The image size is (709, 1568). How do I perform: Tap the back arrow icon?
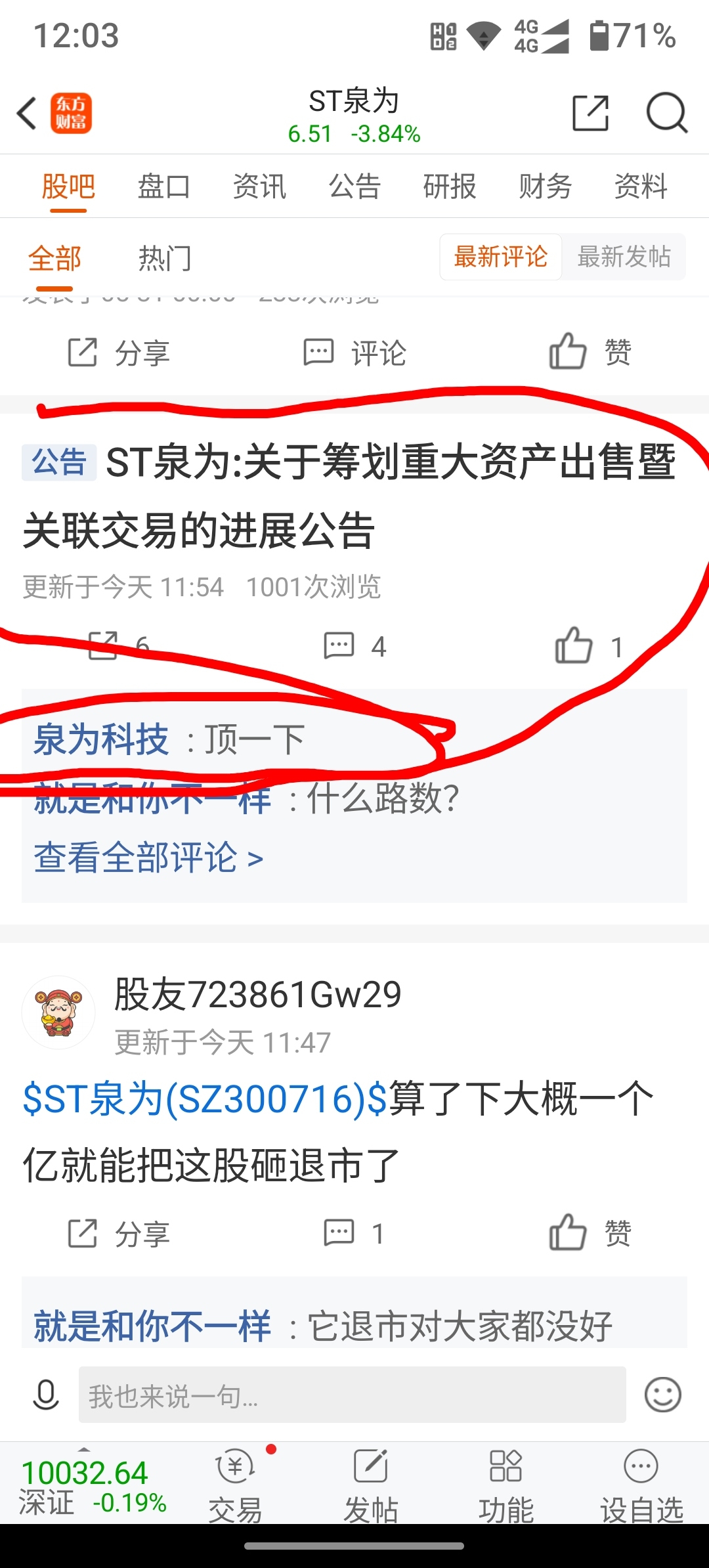click(27, 113)
